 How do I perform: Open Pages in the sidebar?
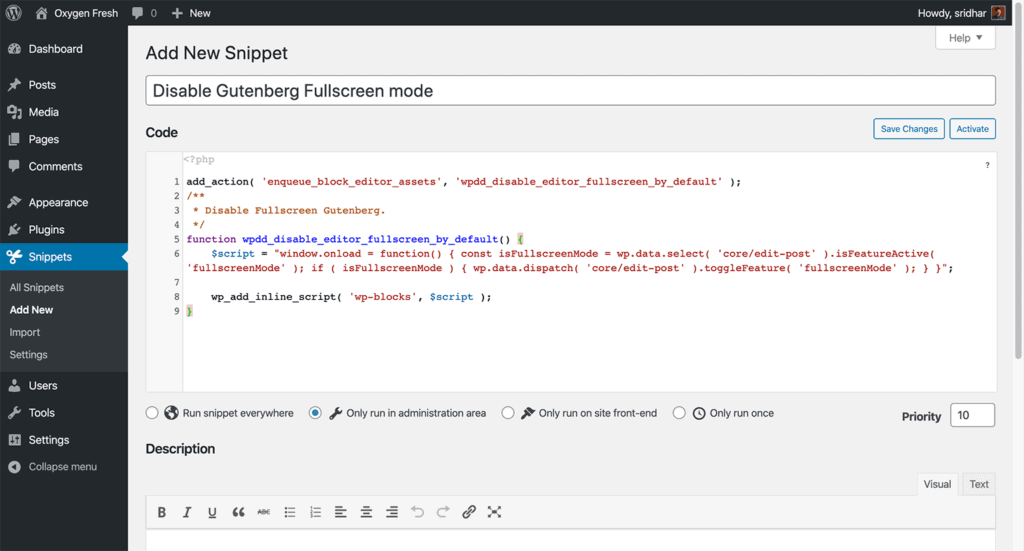pyautogui.click(x=64, y=139)
